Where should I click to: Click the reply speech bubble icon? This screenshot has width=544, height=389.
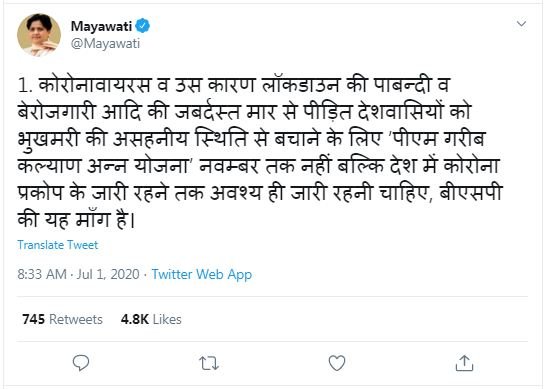(x=81, y=363)
